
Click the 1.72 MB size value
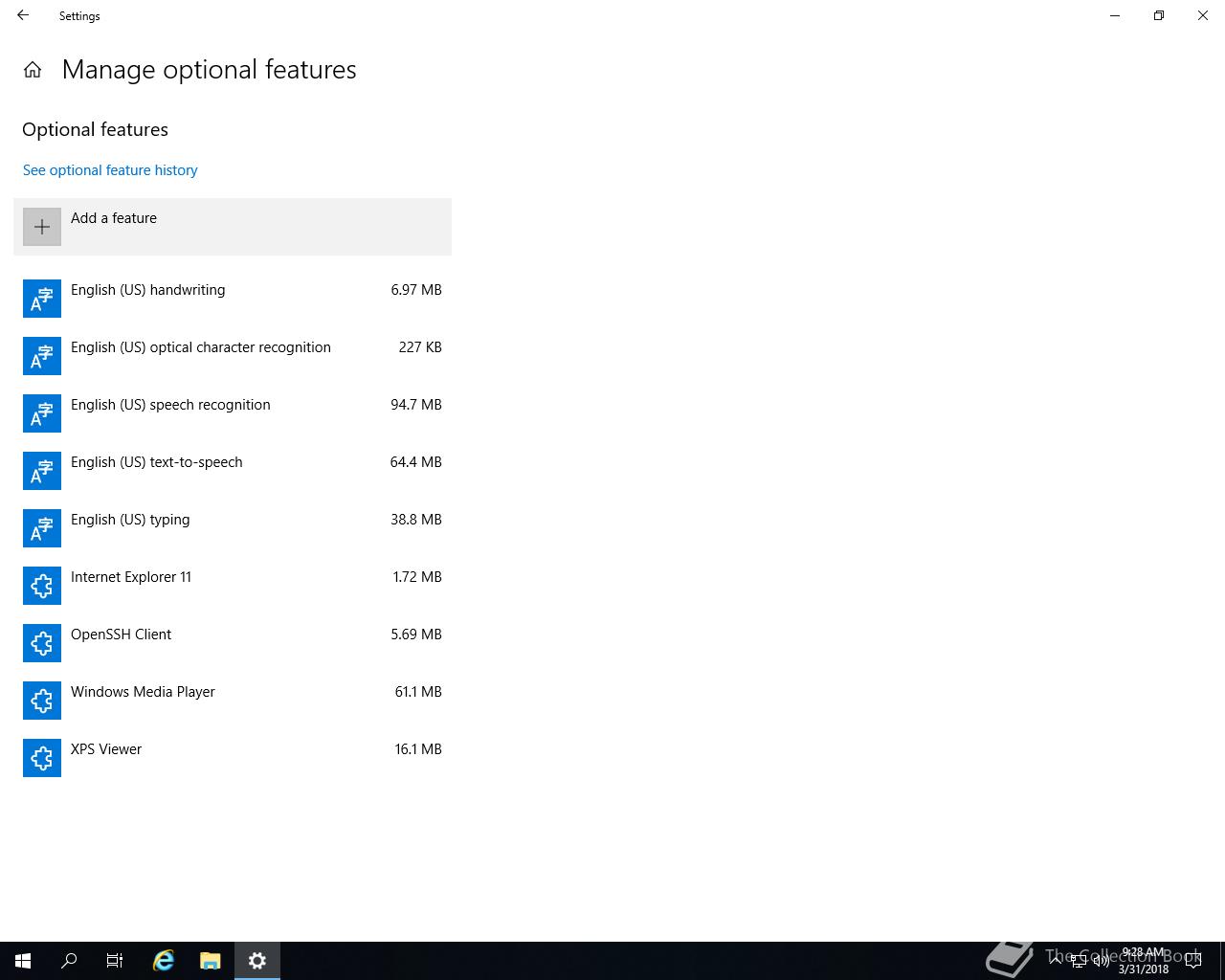(x=417, y=577)
